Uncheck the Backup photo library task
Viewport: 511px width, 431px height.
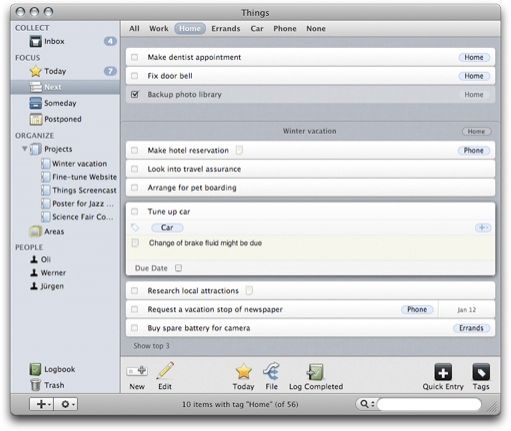coord(135,95)
